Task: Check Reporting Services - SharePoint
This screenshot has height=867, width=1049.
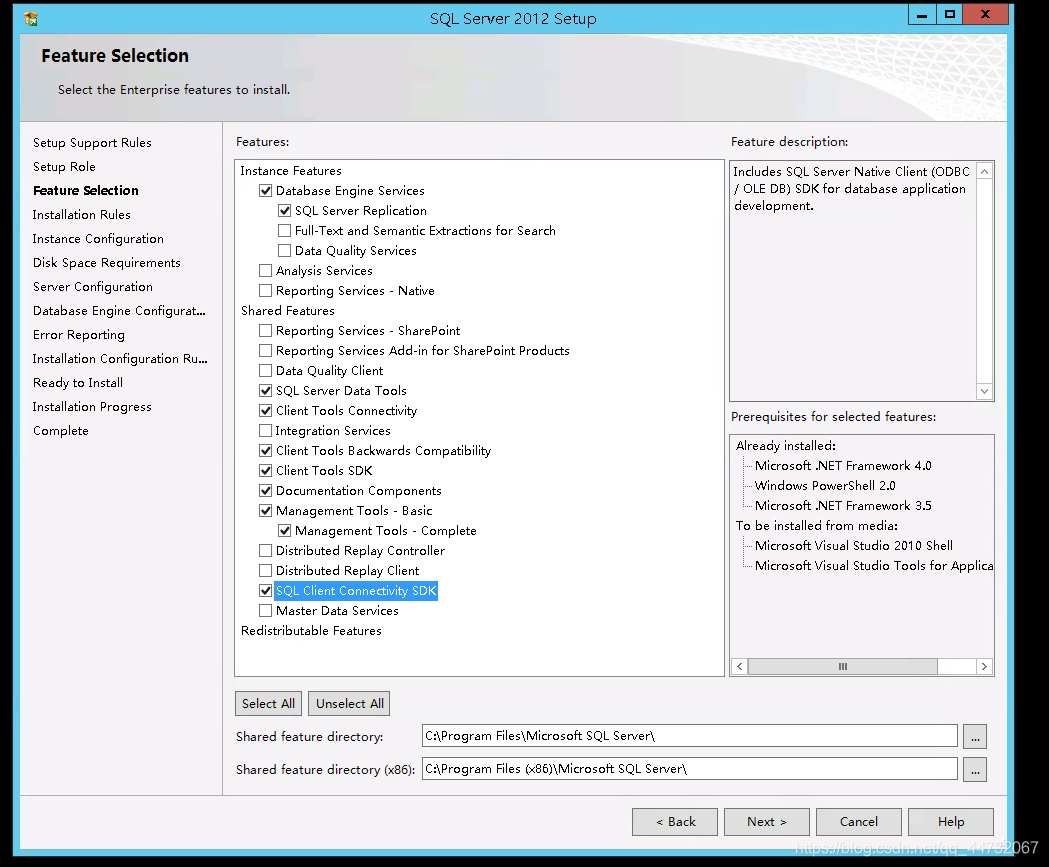Action: click(x=266, y=330)
